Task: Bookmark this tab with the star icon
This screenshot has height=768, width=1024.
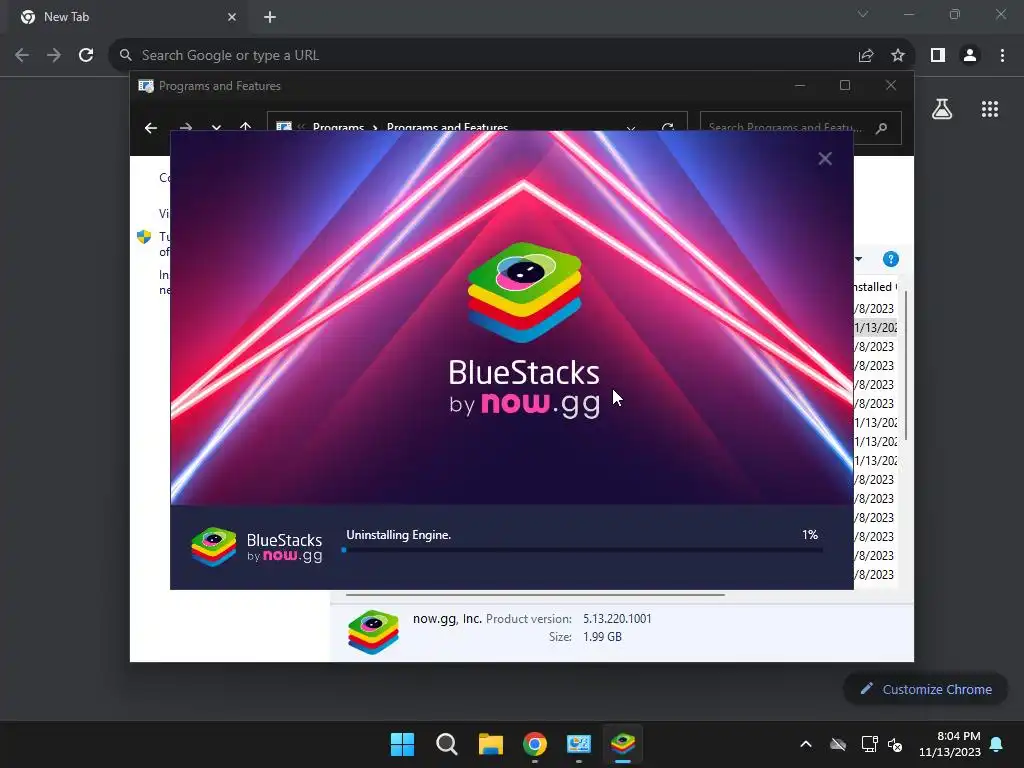Action: pyautogui.click(x=898, y=56)
